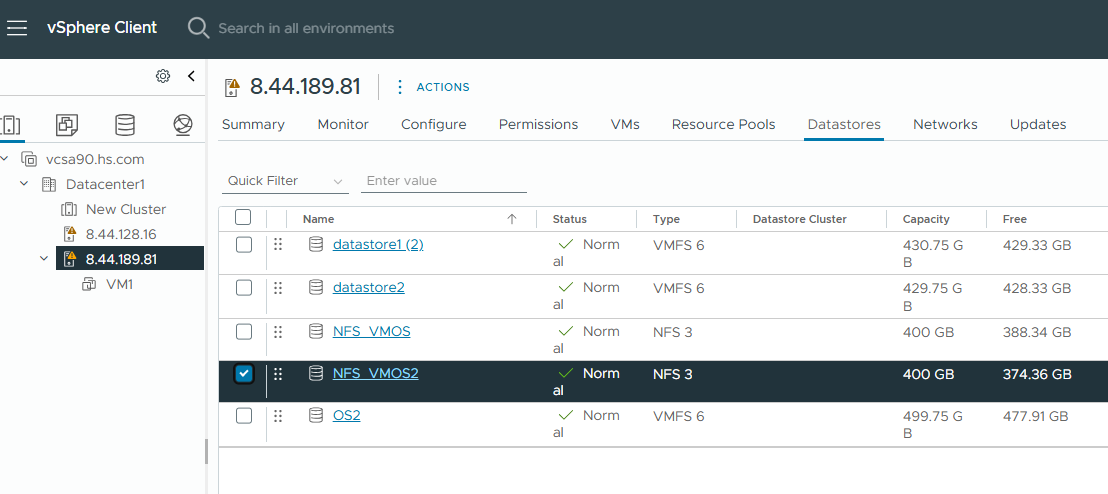Collapse the vcsa90.hs.com tree node
The width and height of the screenshot is (1108, 494).
point(5,159)
